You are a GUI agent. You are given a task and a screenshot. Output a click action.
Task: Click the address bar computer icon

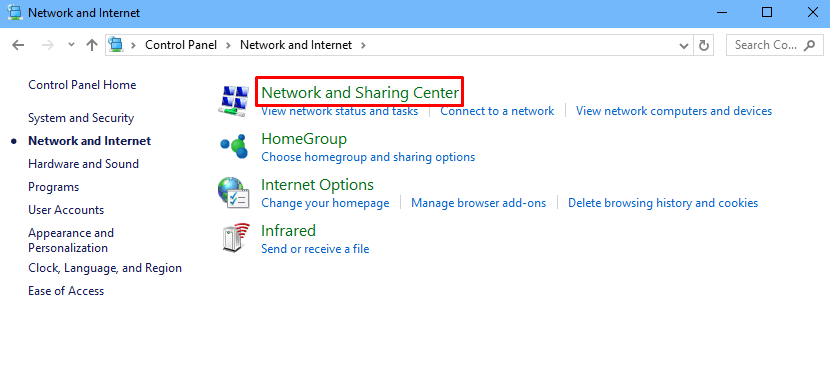(116, 45)
